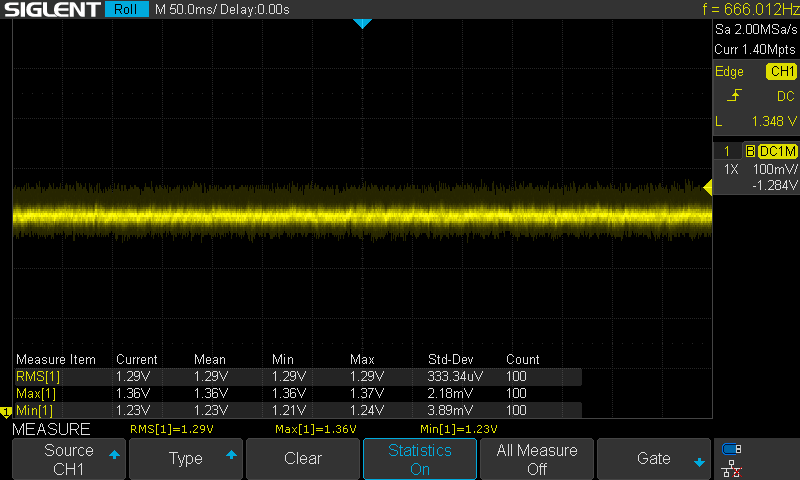Click the SIGLENT logo
The image size is (800, 480).
click(50, 10)
